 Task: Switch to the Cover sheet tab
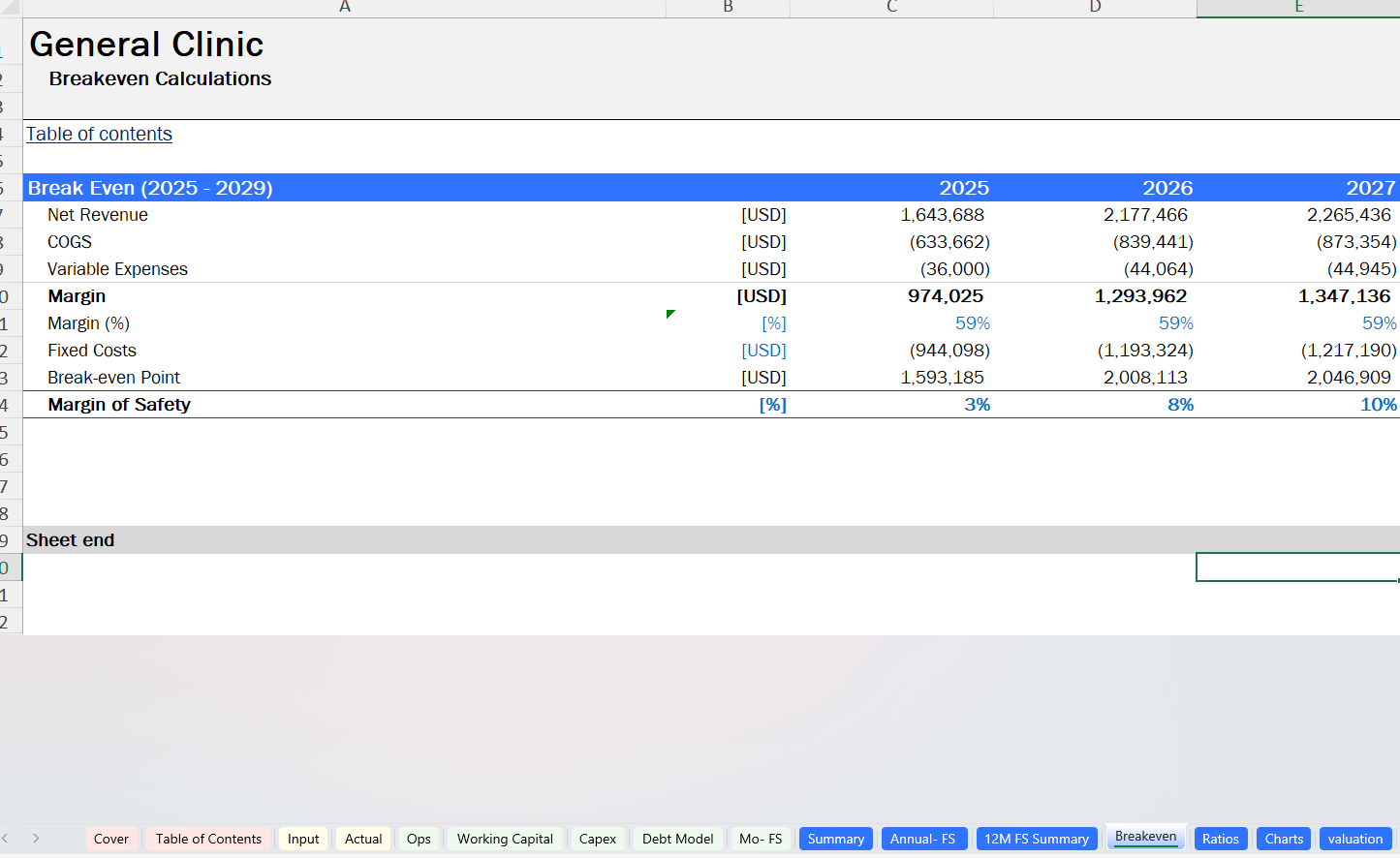(110, 839)
